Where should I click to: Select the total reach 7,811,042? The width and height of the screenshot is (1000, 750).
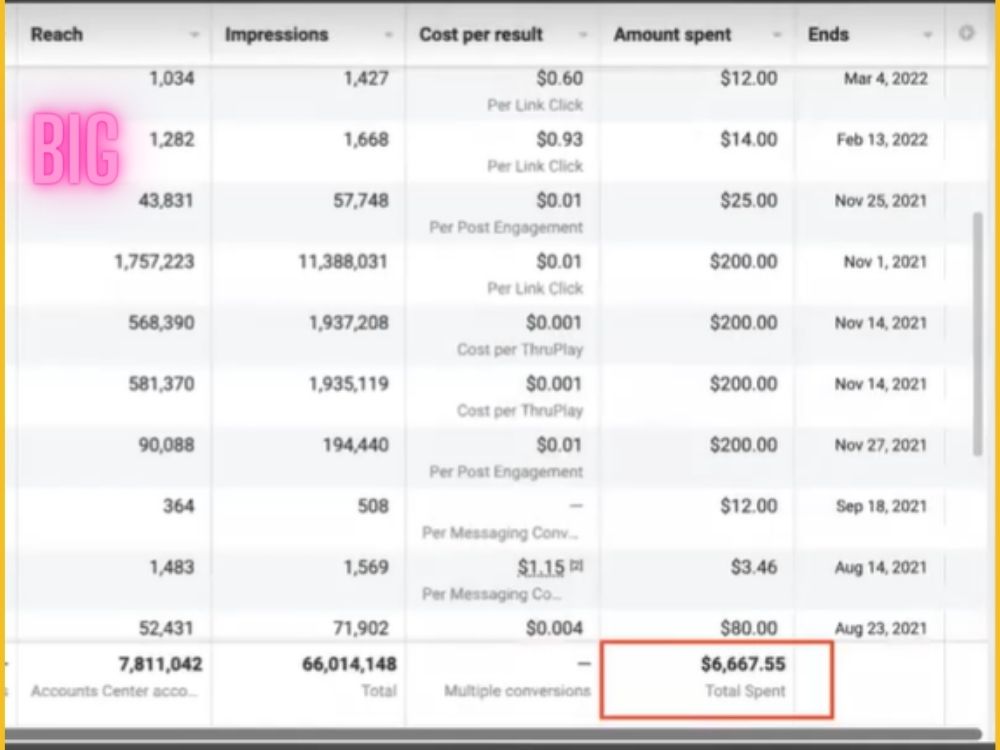160,665
